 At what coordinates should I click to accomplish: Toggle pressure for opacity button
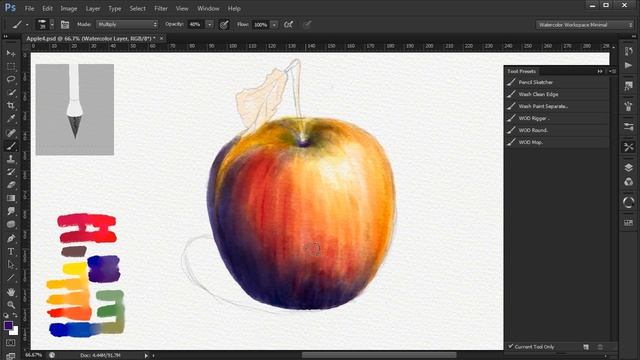(224, 24)
